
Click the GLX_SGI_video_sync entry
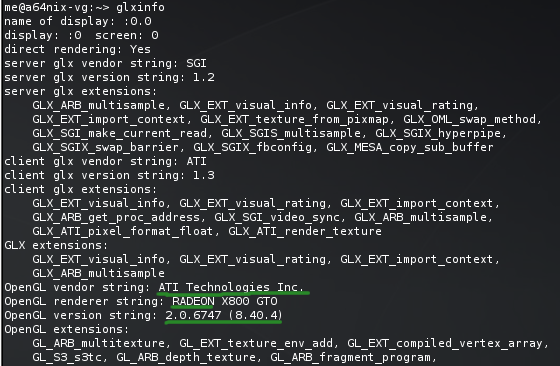point(277,217)
